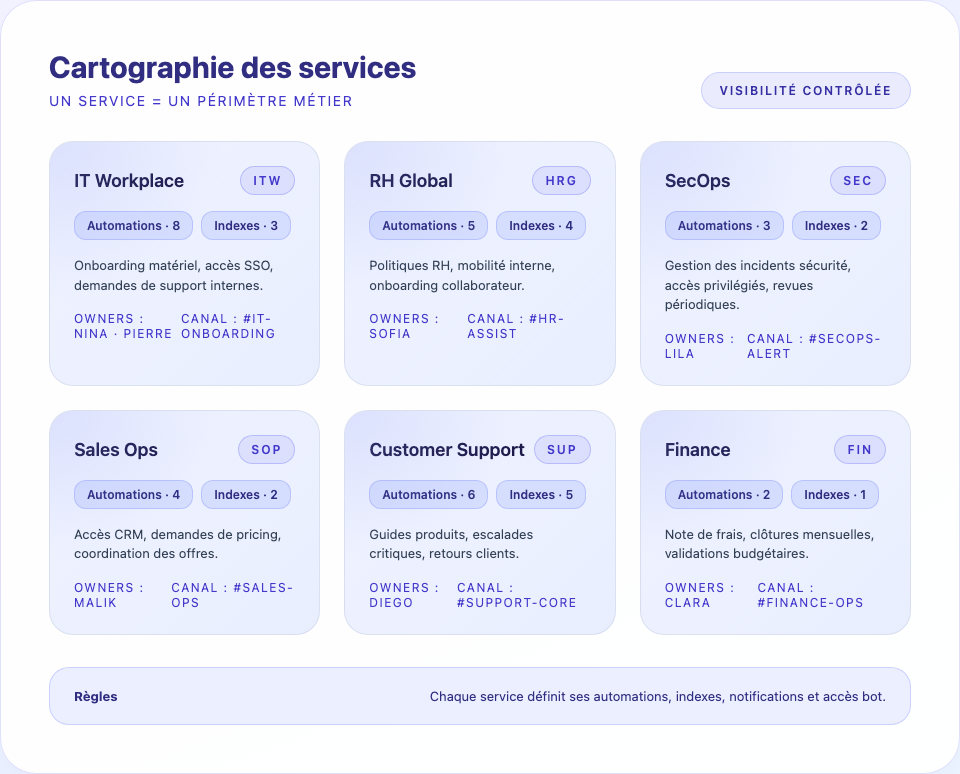Open the #HR-ASSIST channel link

(515, 326)
